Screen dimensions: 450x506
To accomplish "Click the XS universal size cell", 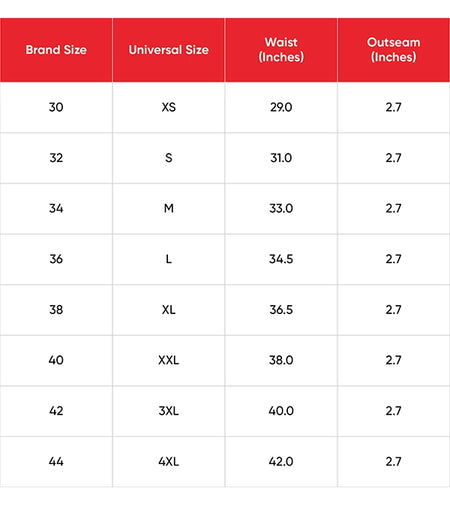I will click(169, 107).
